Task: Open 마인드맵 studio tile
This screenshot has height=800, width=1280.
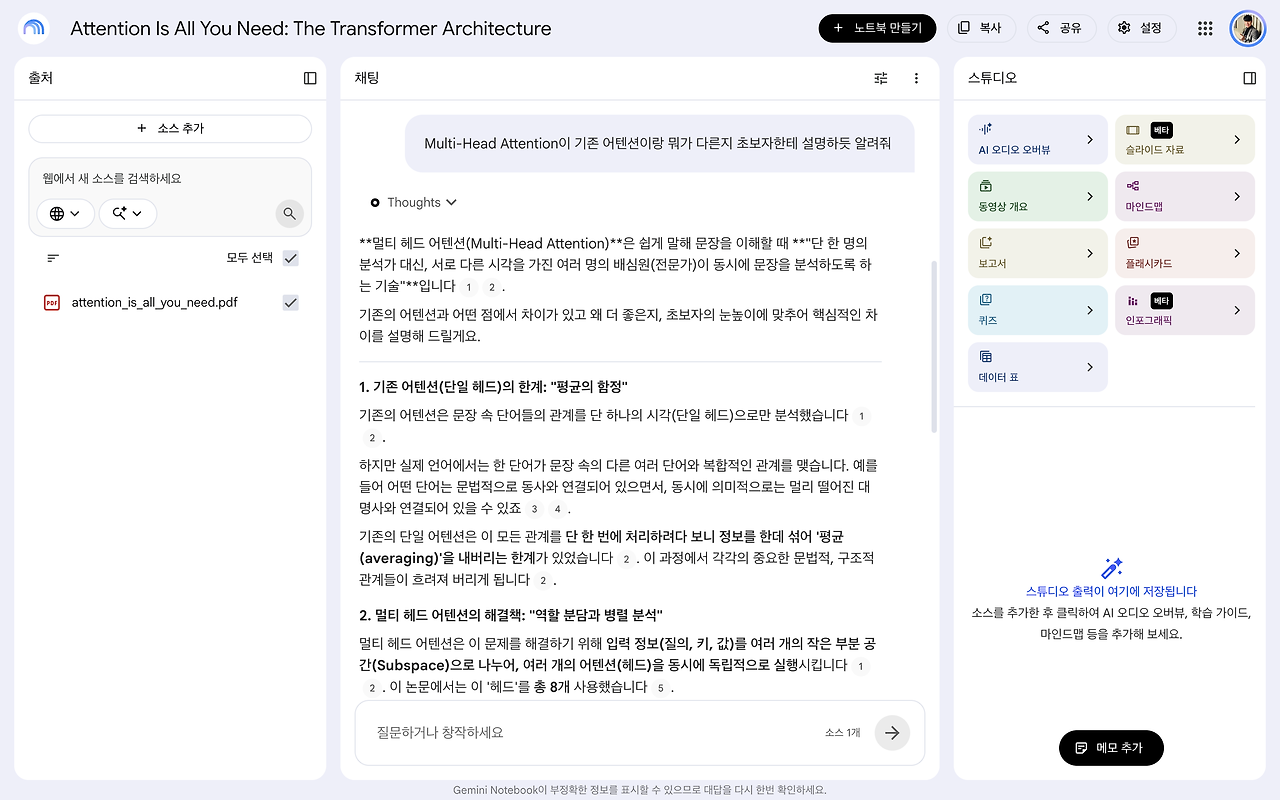Action: 1185,197
